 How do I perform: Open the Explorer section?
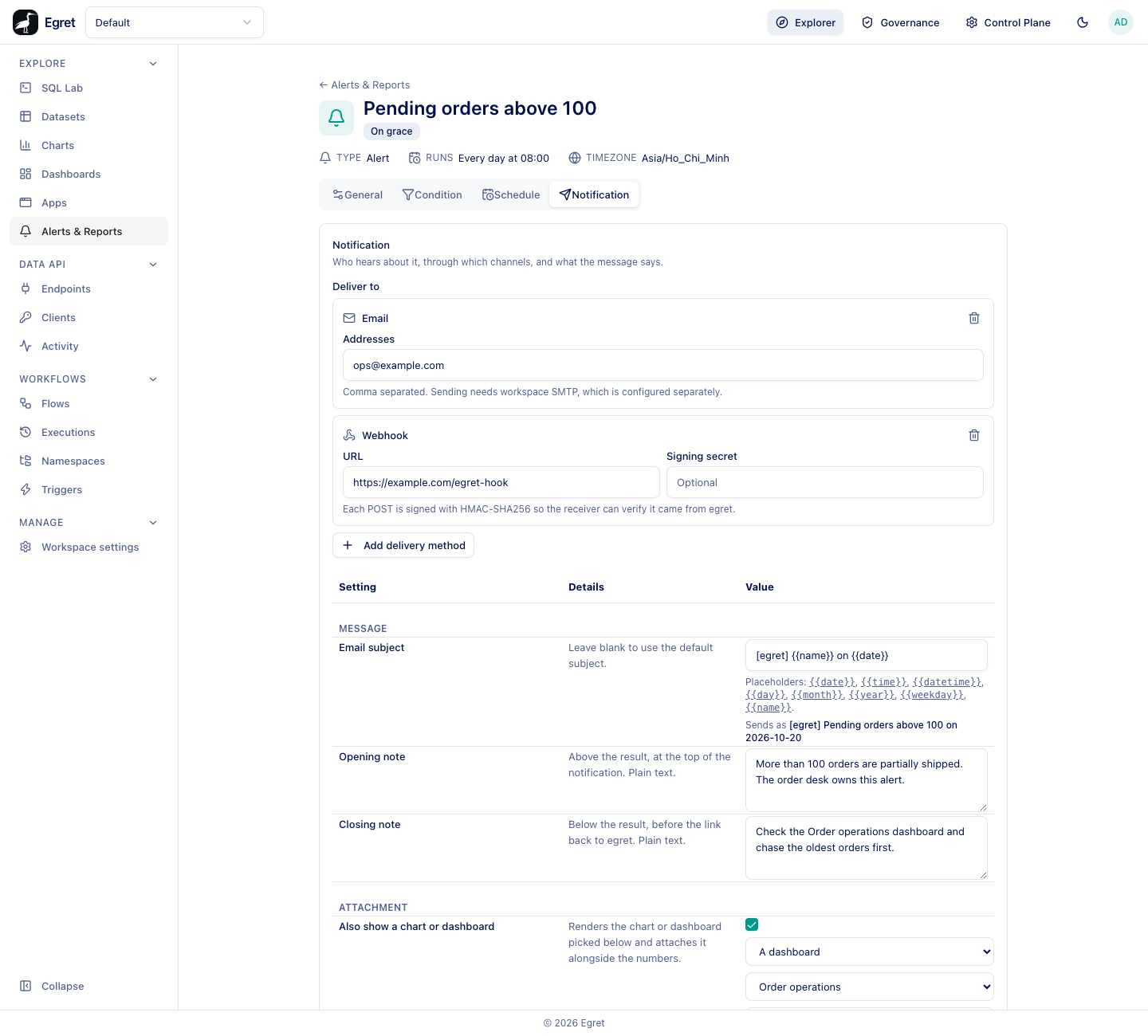point(805,22)
